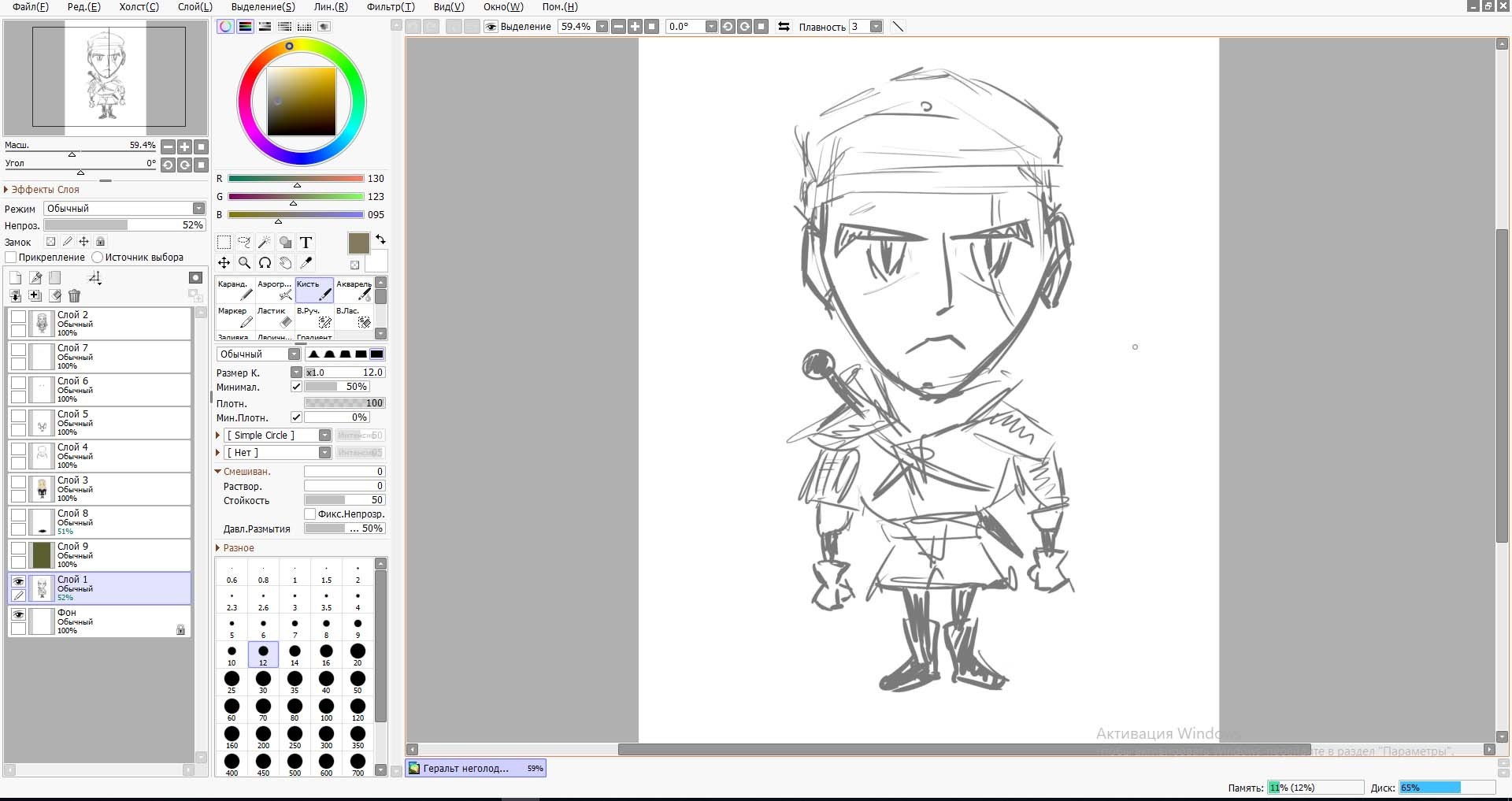The image size is (1512, 801).
Task: Select the shape tool
Action: [x=285, y=243]
